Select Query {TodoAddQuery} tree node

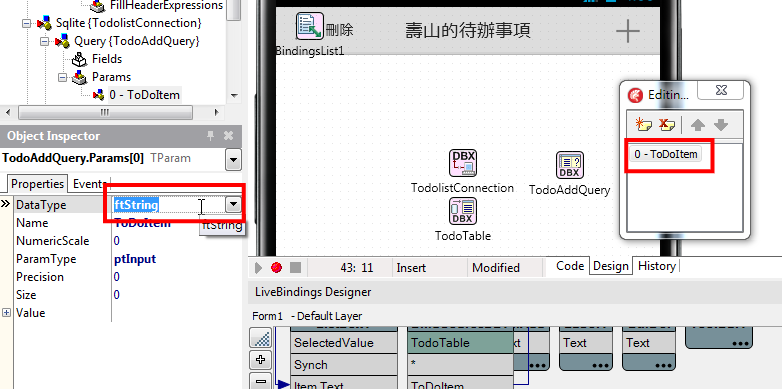tap(137, 41)
